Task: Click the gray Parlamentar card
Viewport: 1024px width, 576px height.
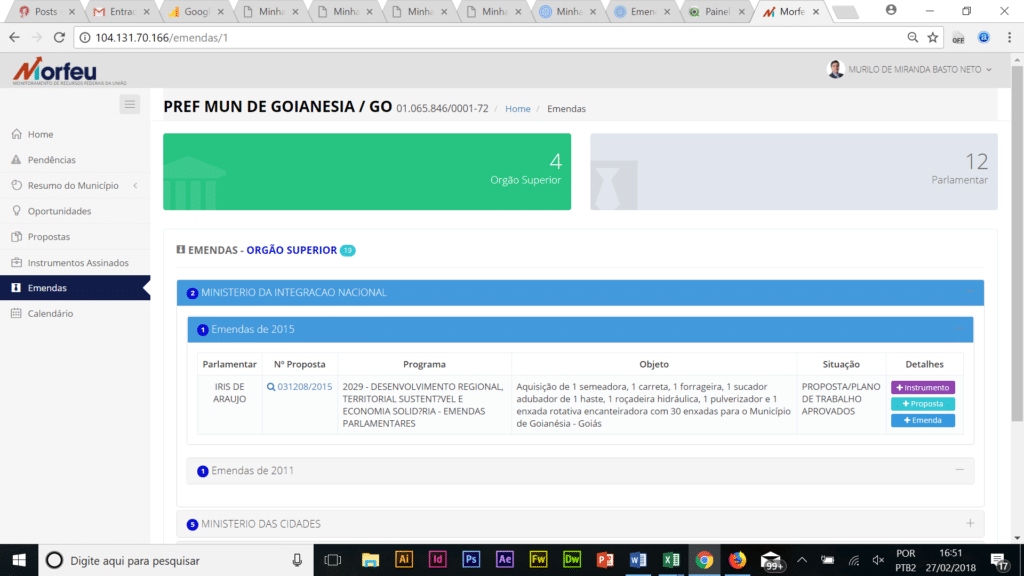Action: pyautogui.click(x=793, y=172)
